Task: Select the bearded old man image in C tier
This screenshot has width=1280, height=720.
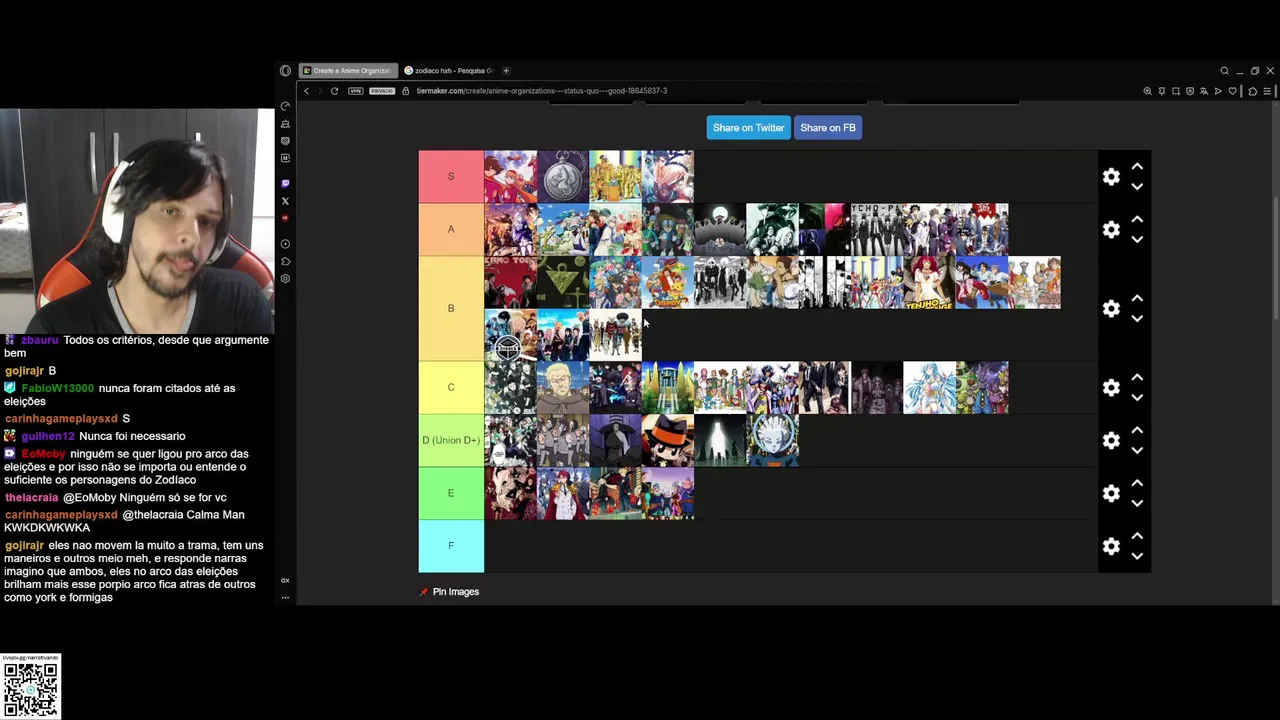Action: [563, 388]
